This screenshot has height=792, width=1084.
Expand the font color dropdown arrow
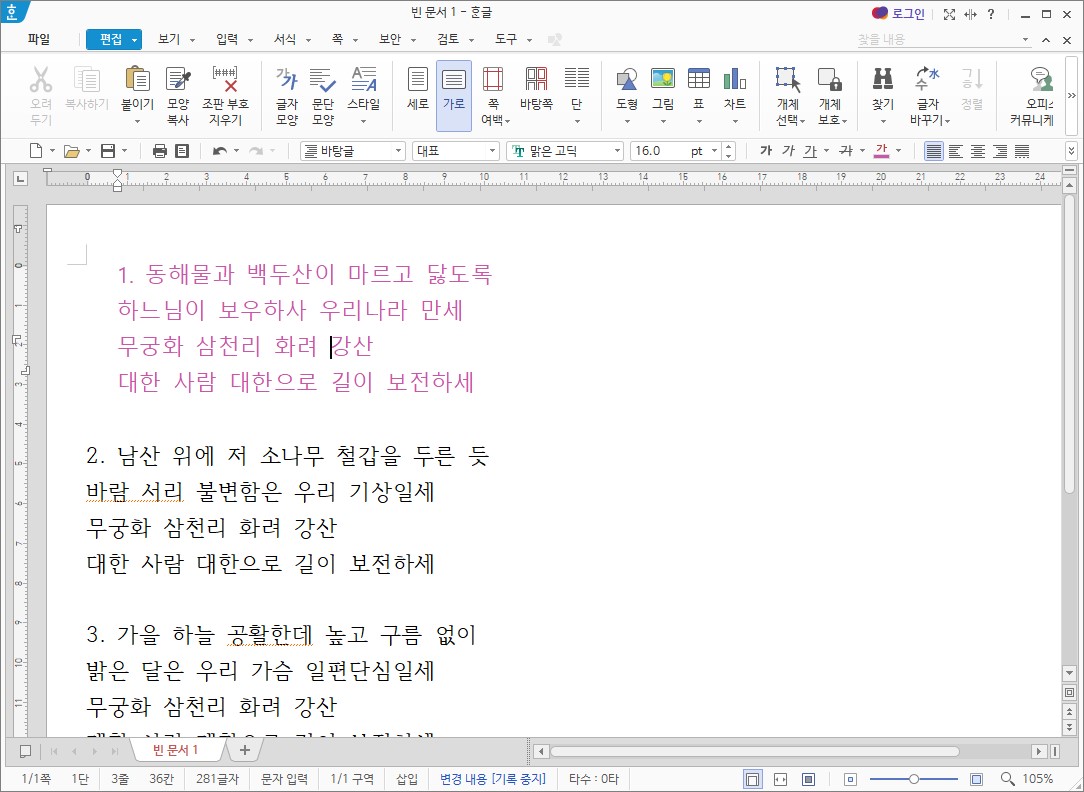click(x=898, y=151)
